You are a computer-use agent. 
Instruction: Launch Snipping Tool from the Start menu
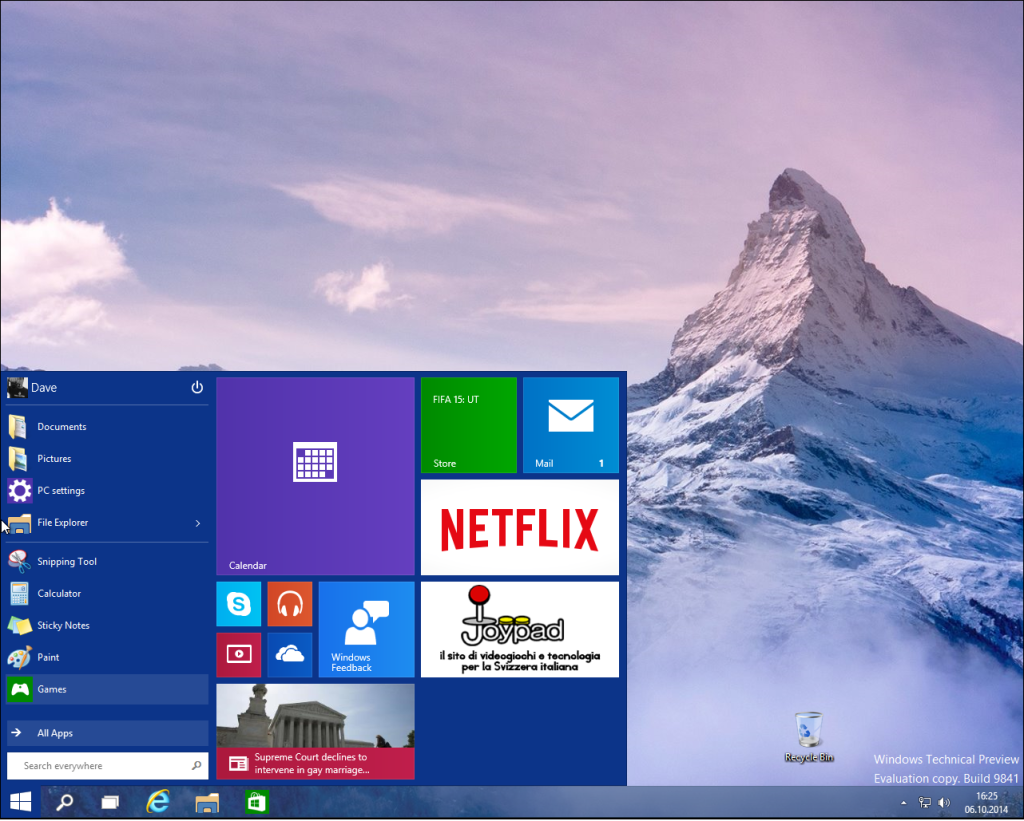107,562
